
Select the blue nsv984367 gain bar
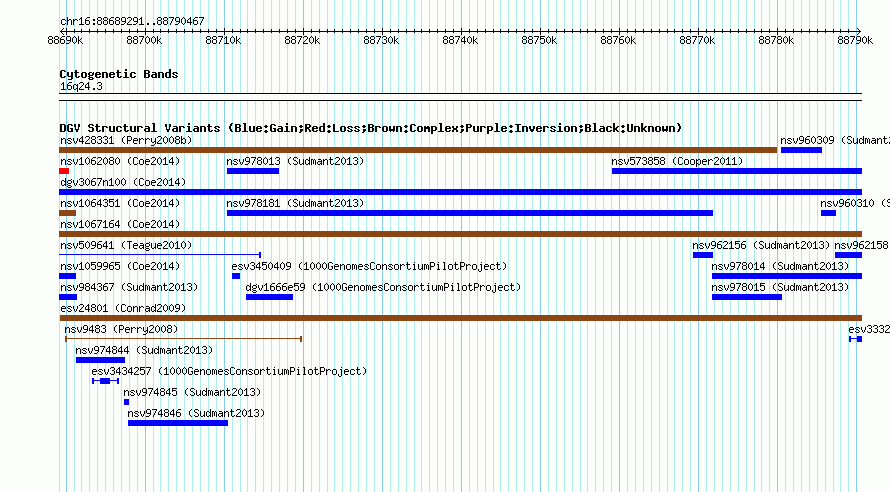pos(68,297)
